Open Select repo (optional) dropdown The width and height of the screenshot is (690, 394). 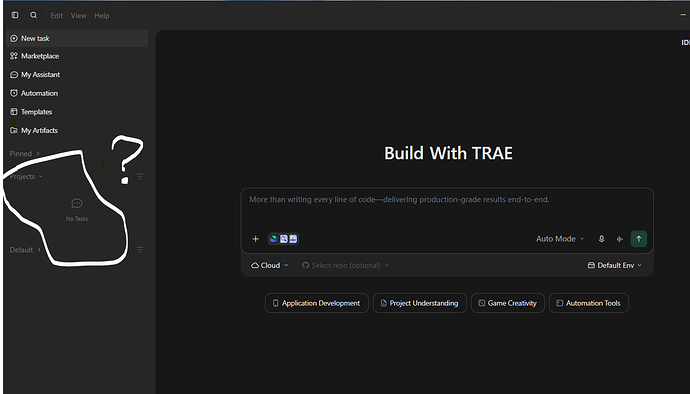tap(345, 265)
